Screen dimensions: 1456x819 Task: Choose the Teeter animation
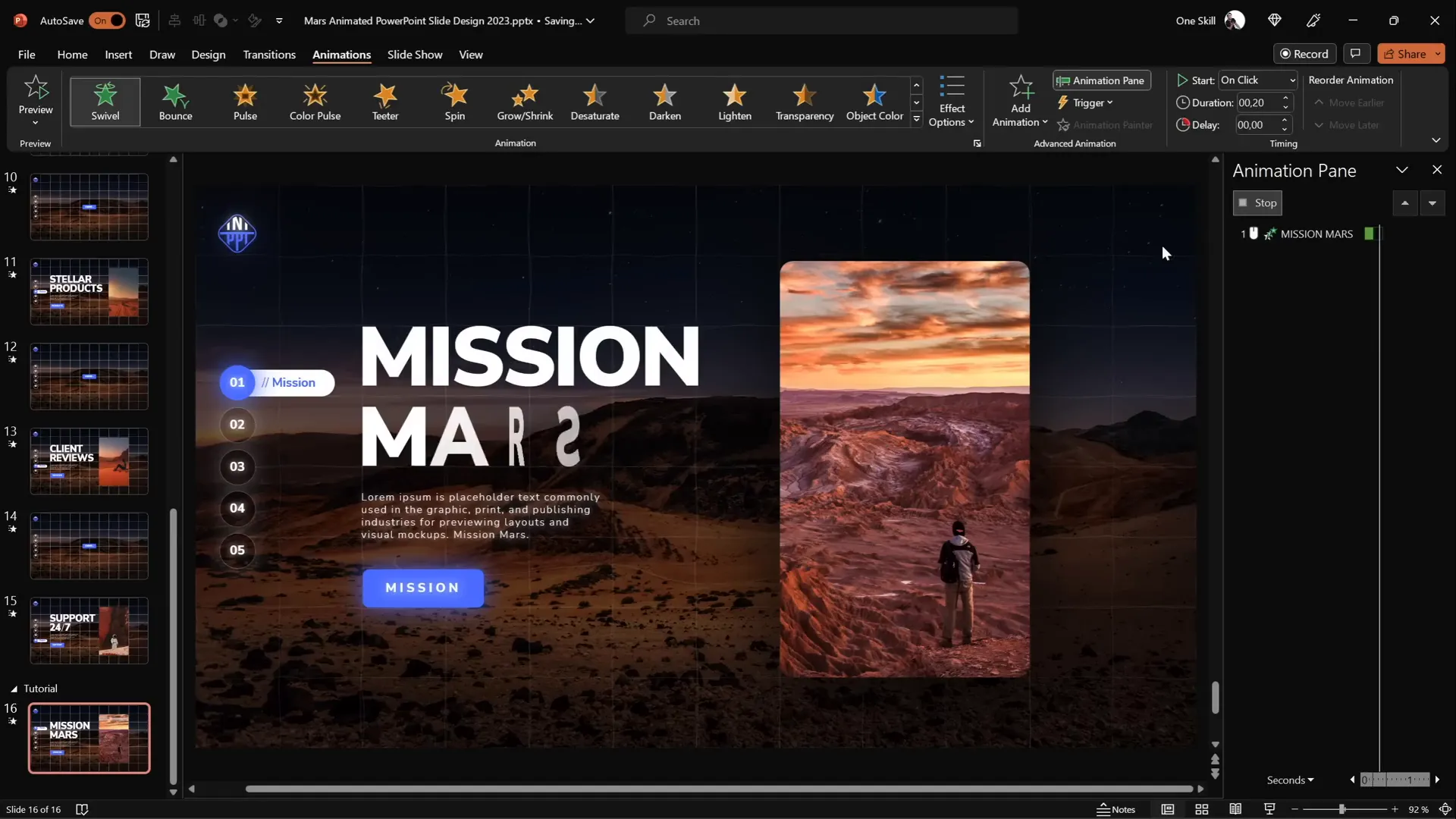[384, 102]
